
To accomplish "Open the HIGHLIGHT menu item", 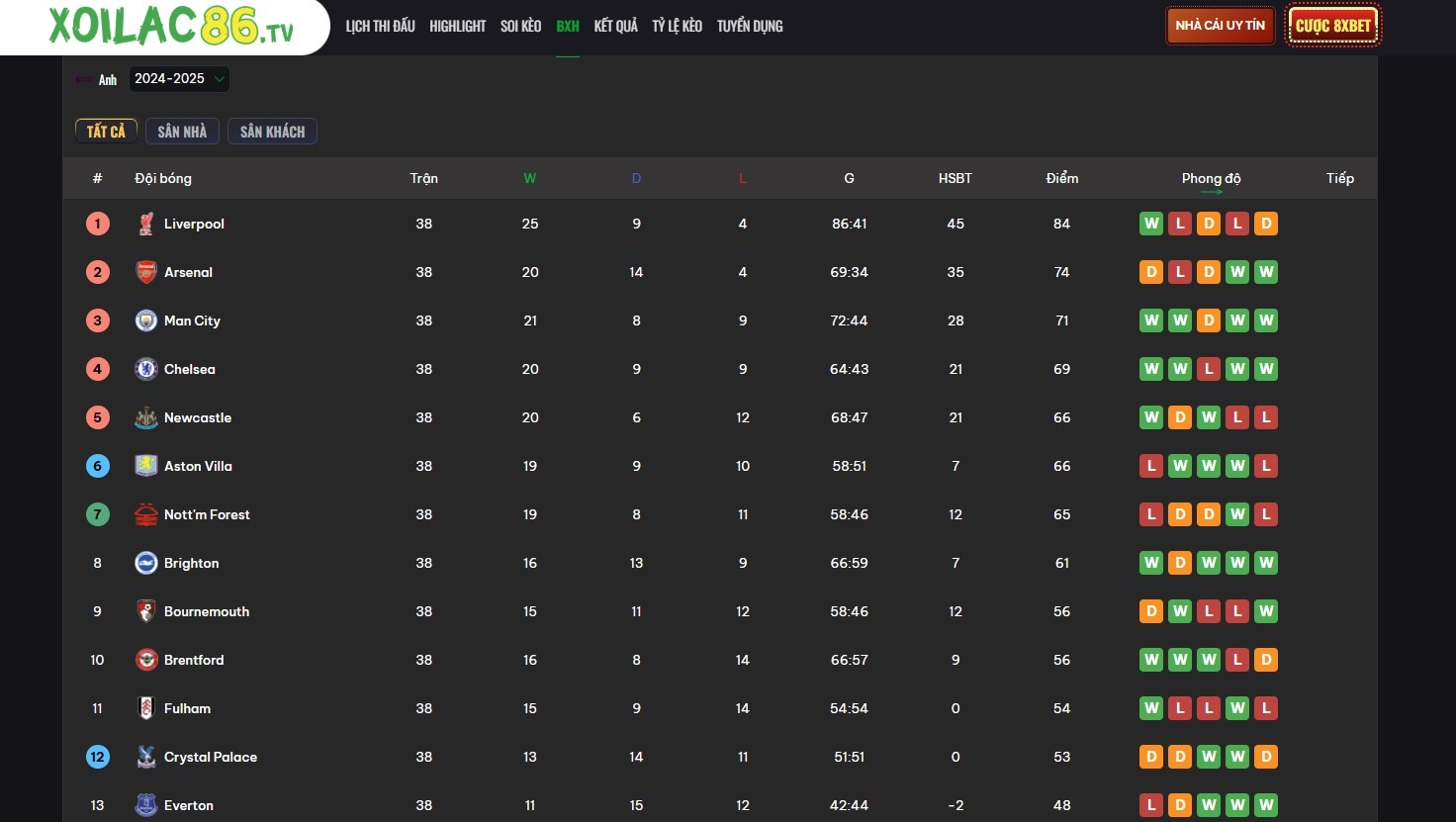I will [x=458, y=26].
